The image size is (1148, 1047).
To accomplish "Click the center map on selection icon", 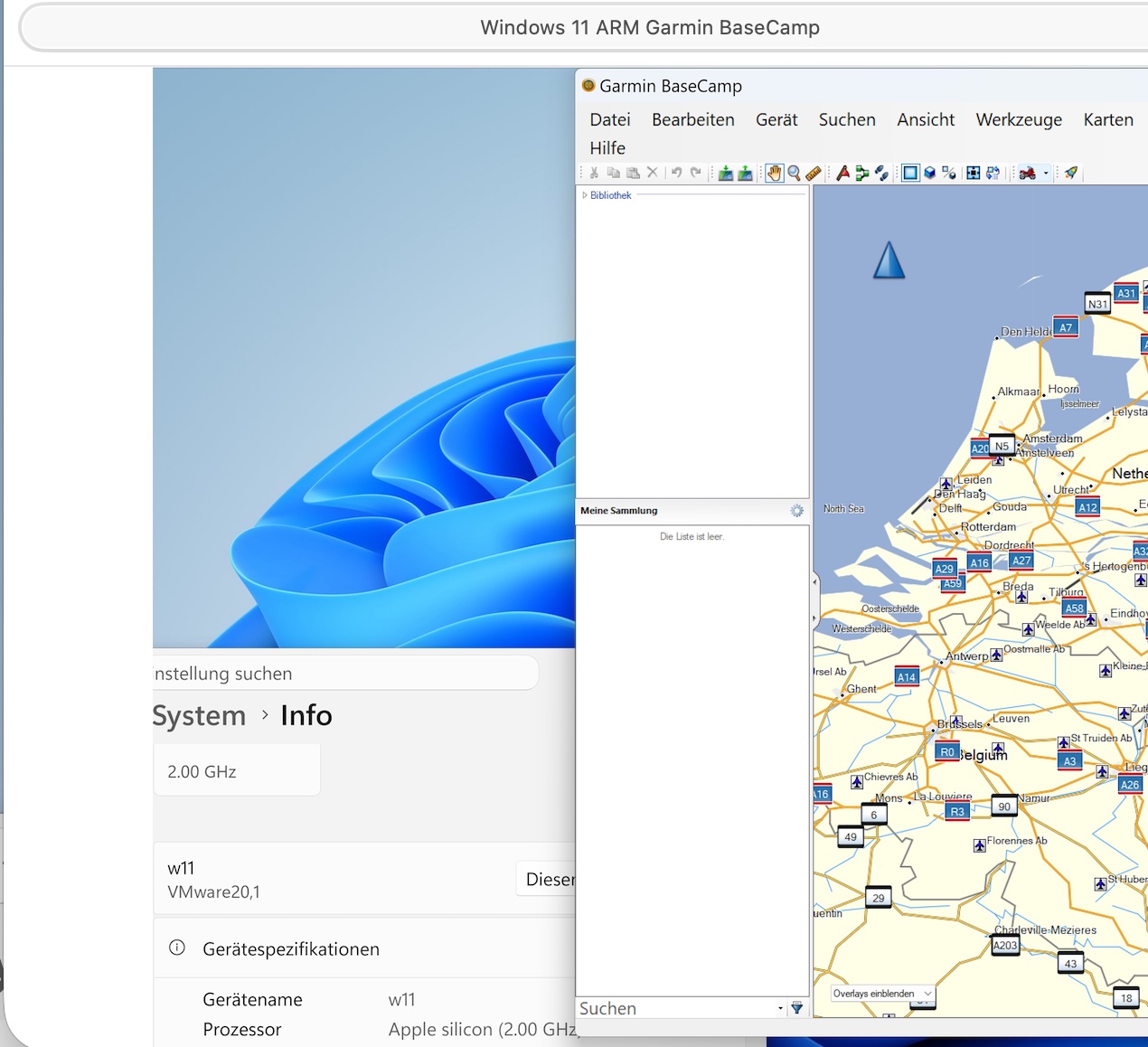I will click(x=974, y=173).
